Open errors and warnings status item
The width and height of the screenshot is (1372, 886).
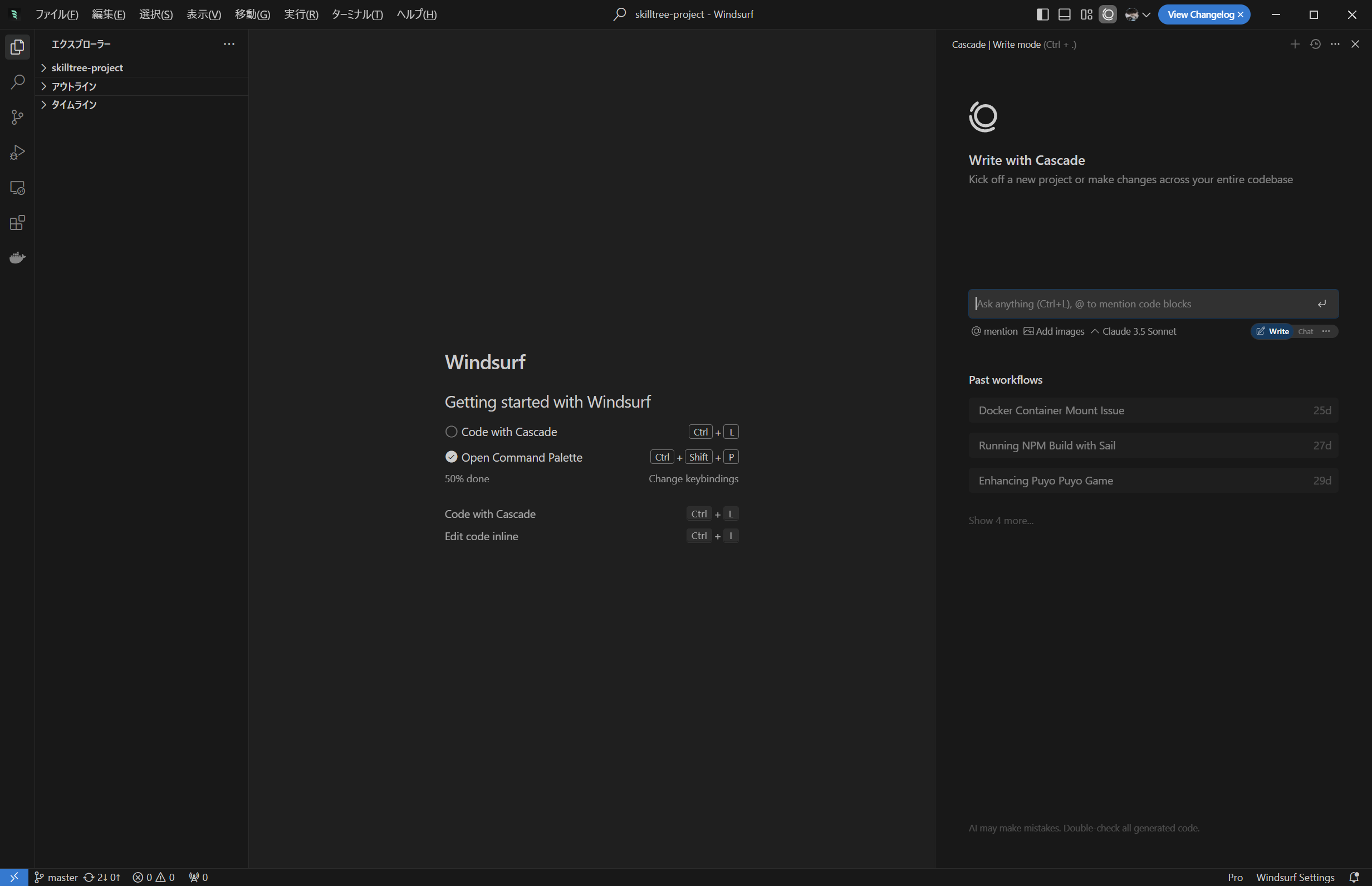(x=154, y=877)
